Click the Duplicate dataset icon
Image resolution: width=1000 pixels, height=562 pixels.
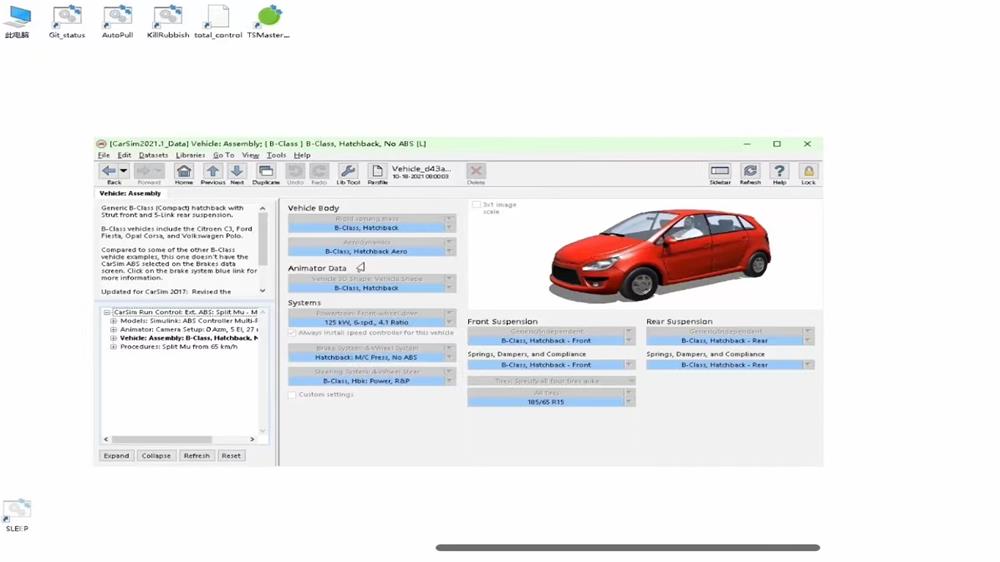tap(266, 172)
